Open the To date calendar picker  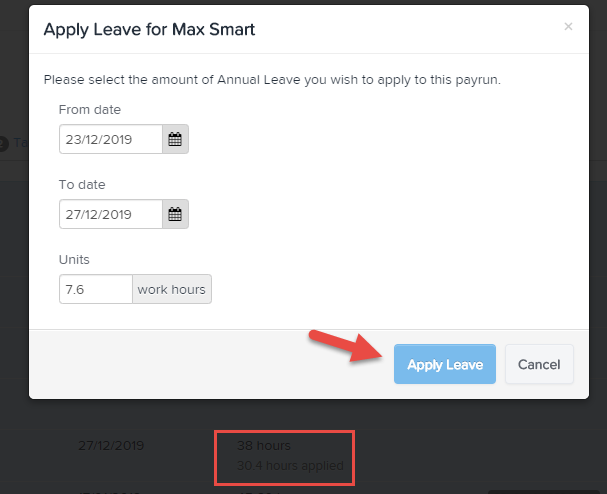point(175,214)
